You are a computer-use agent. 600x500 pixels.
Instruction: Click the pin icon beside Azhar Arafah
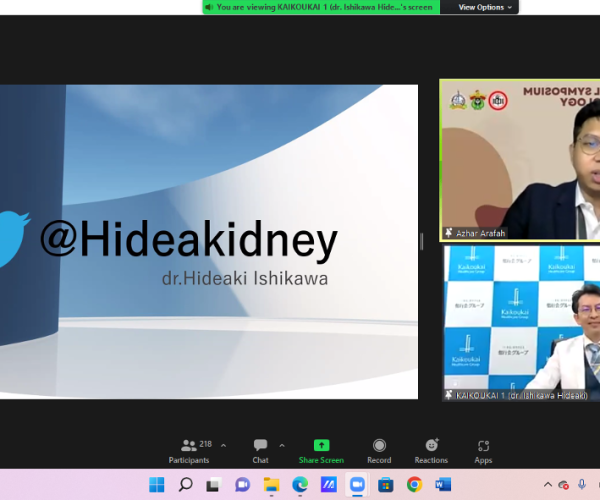click(x=448, y=233)
